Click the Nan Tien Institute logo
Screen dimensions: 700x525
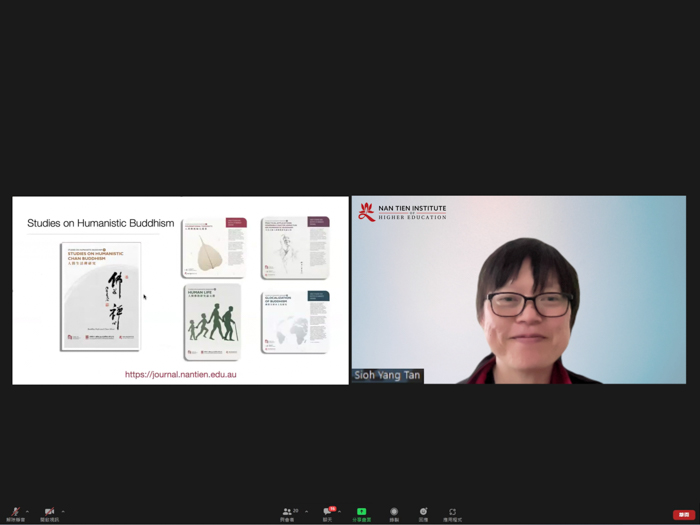[x=402, y=212]
